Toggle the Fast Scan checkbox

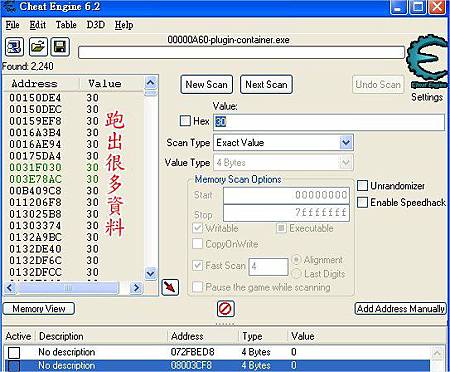pos(198,265)
